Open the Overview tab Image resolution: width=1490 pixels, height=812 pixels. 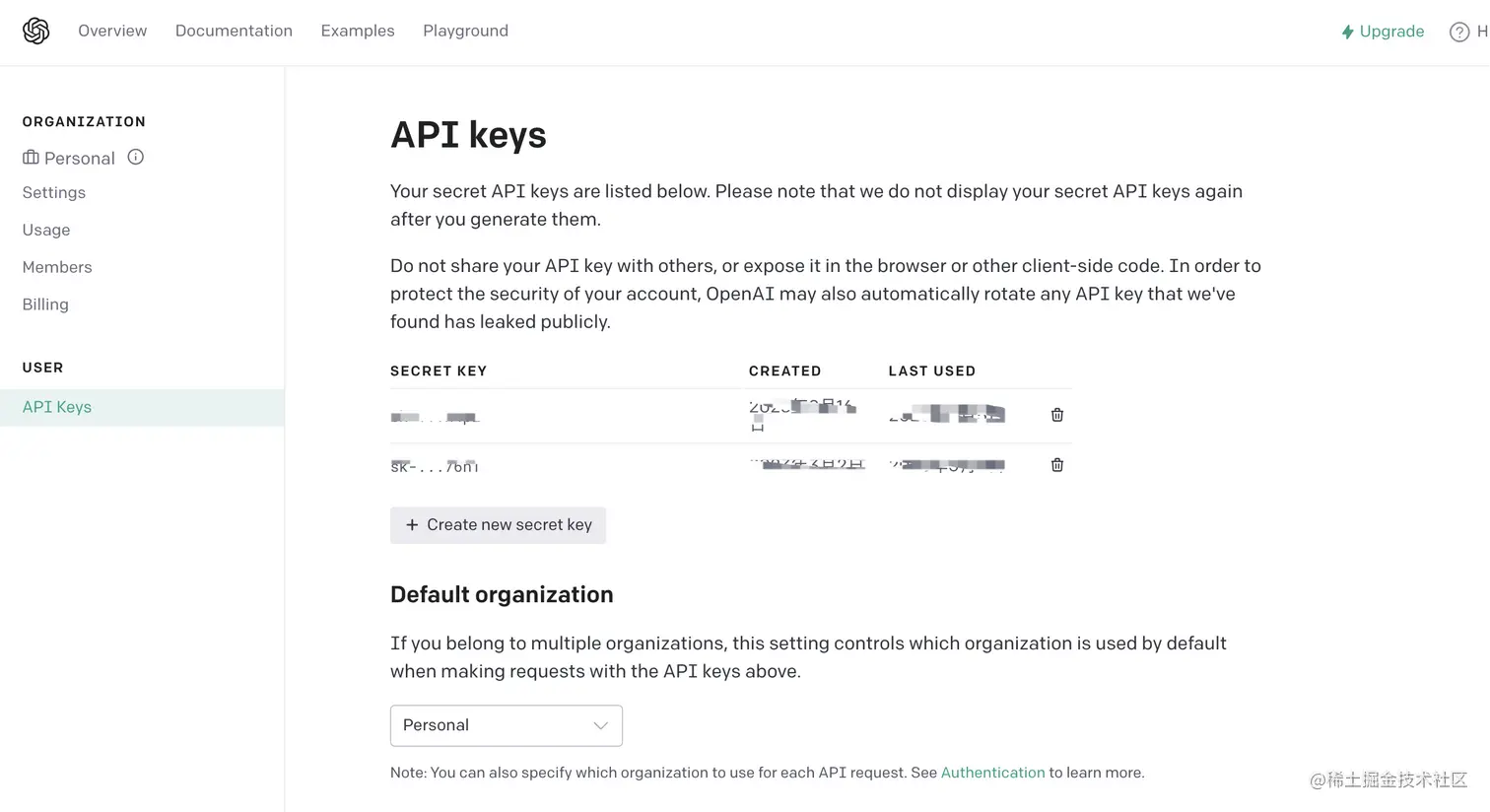112,31
